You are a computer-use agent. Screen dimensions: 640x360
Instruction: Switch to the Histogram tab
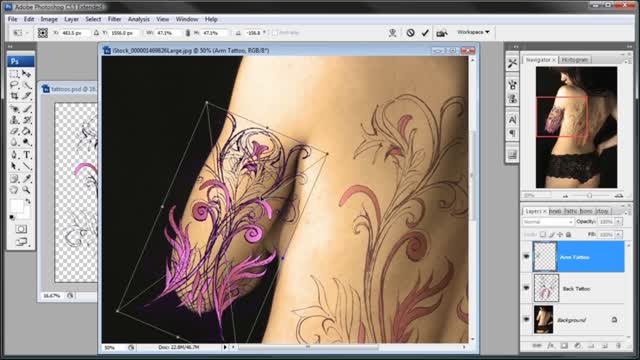pos(575,60)
